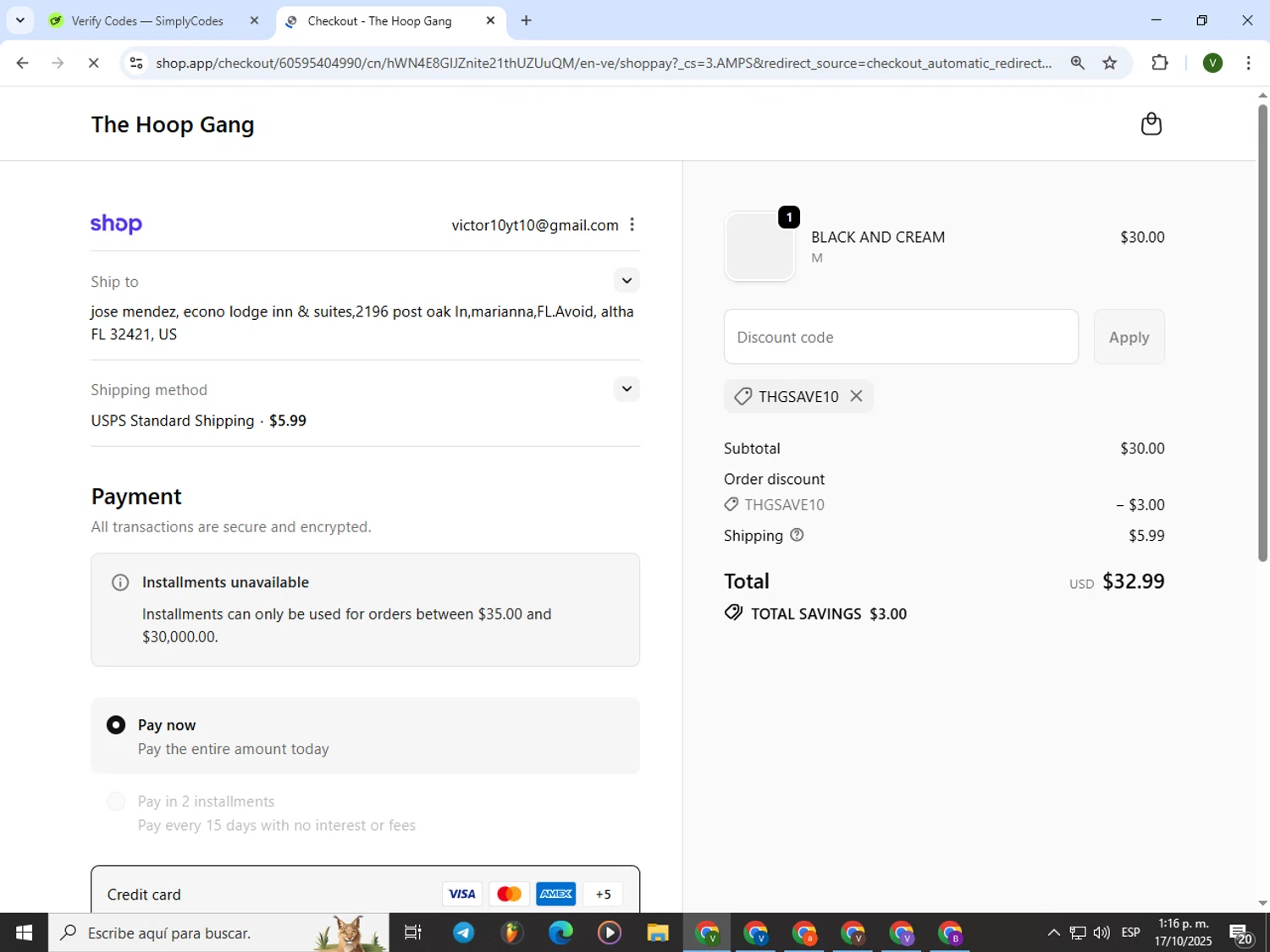Stop page loading in browser toolbar
Screen dimensions: 1270x952
click(93, 63)
